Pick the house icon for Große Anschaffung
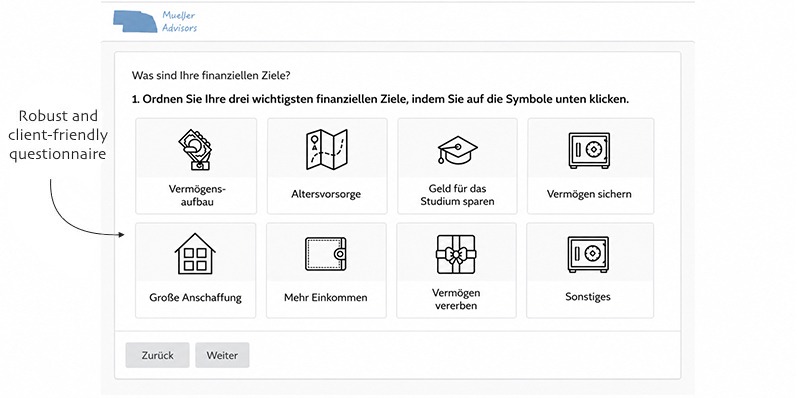 pyautogui.click(x=195, y=254)
